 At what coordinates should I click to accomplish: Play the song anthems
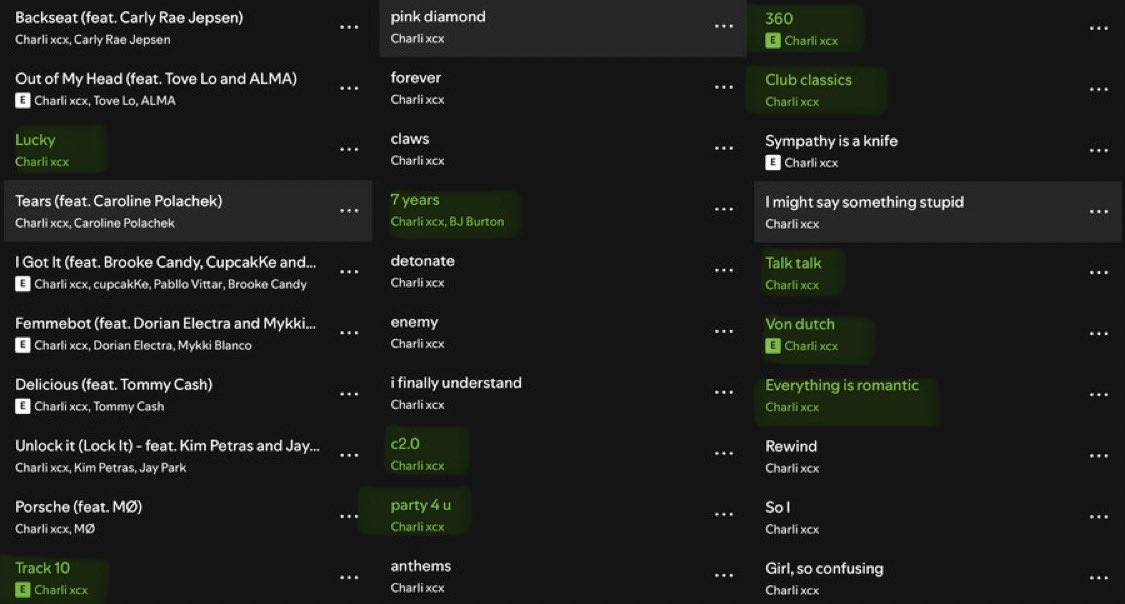(x=420, y=566)
